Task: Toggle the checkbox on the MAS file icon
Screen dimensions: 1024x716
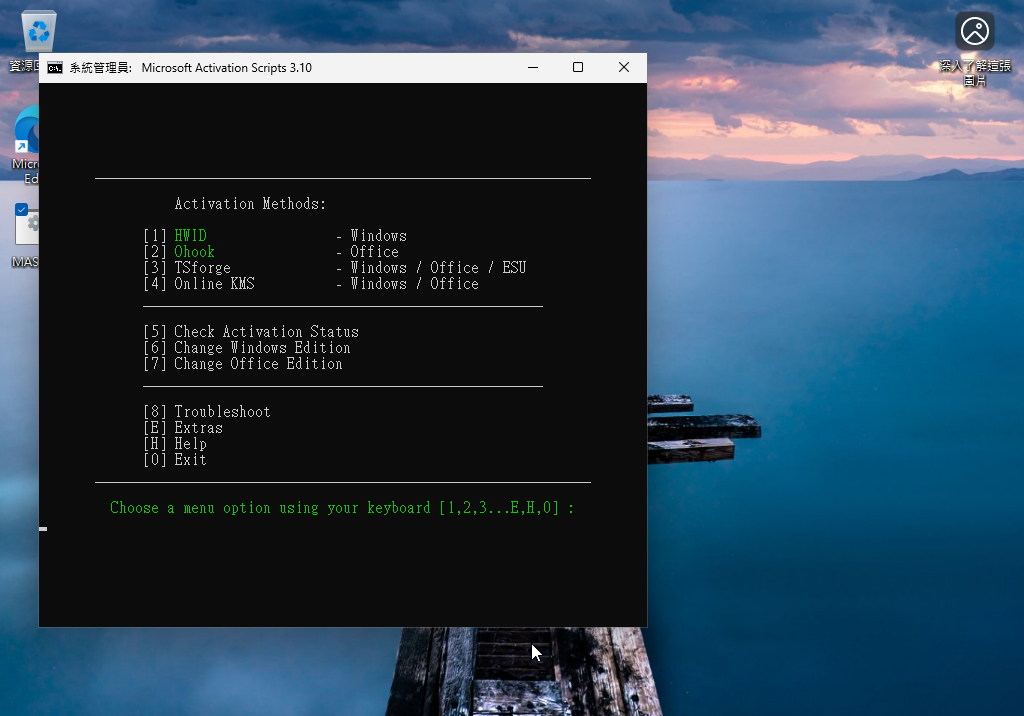Action: (21, 209)
